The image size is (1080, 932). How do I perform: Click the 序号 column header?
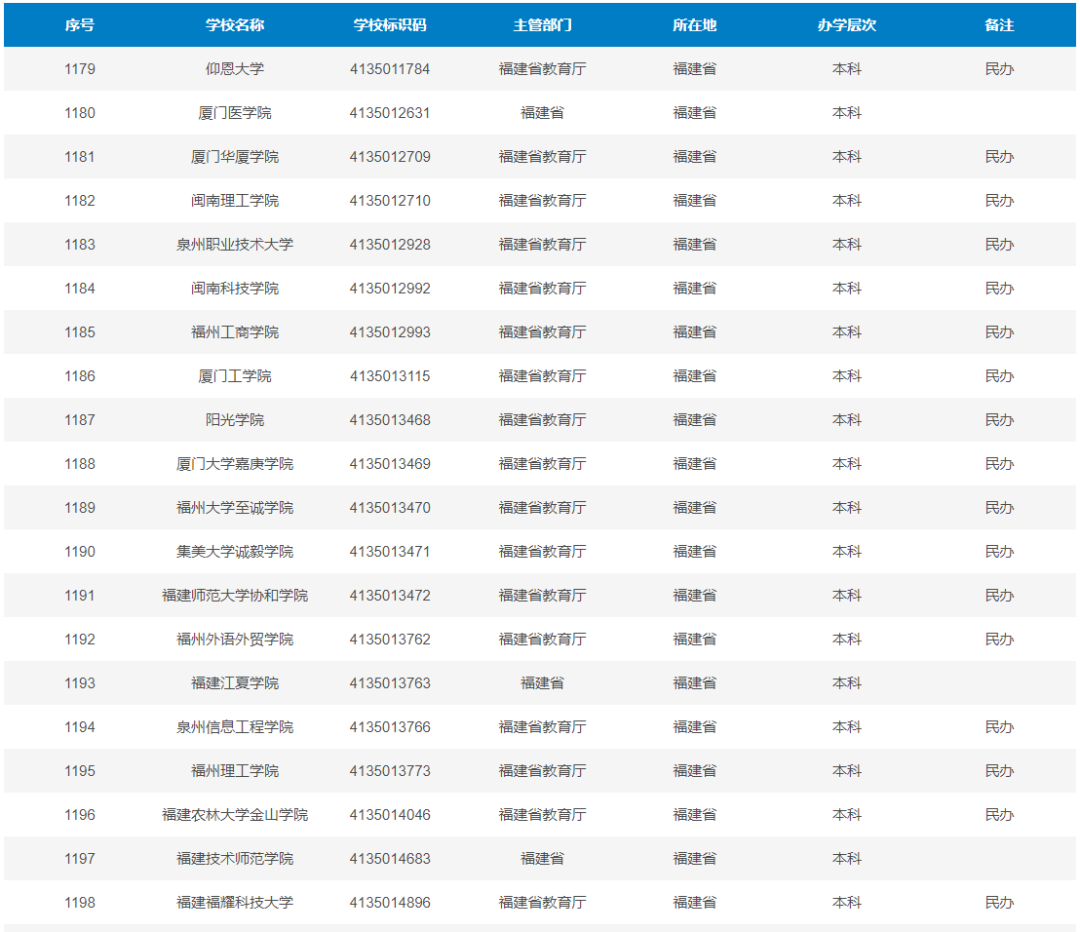[x=80, y=26]
